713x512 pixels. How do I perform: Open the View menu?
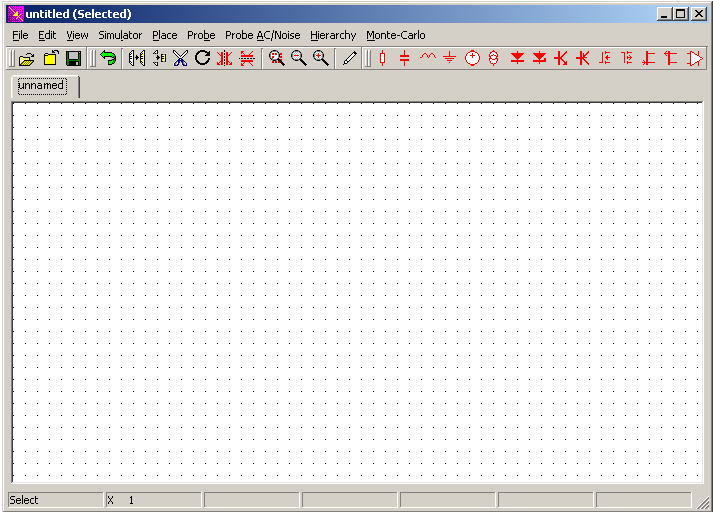click(x=77, y=35)
